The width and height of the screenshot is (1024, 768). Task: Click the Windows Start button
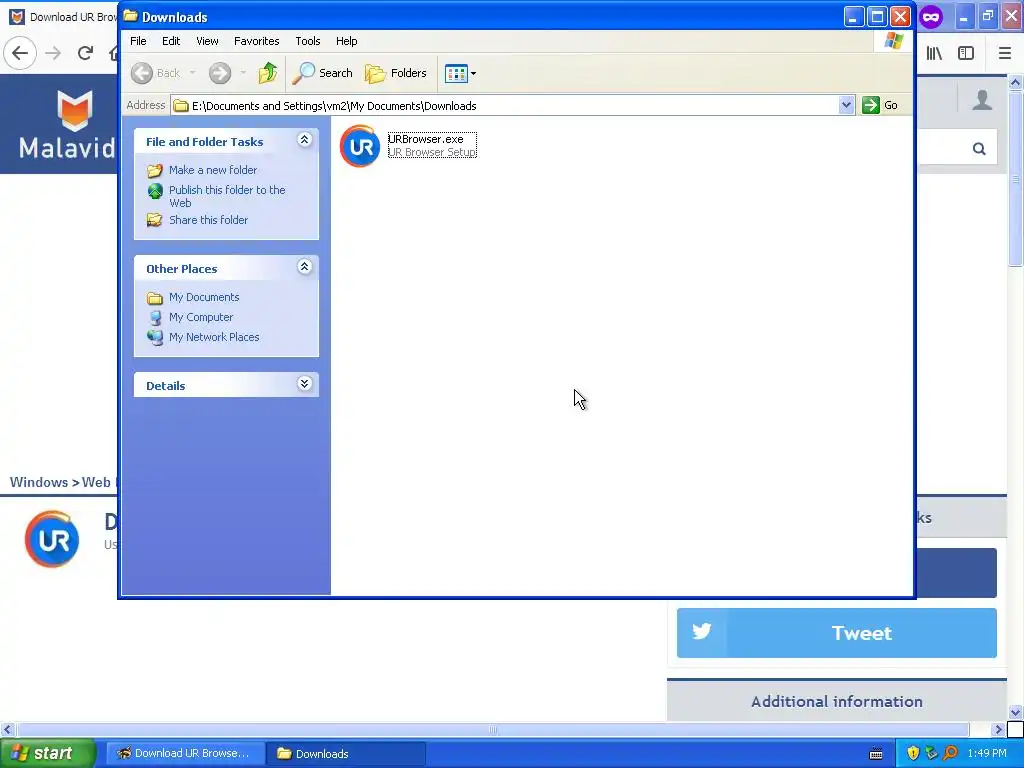[x=47, y=753]
